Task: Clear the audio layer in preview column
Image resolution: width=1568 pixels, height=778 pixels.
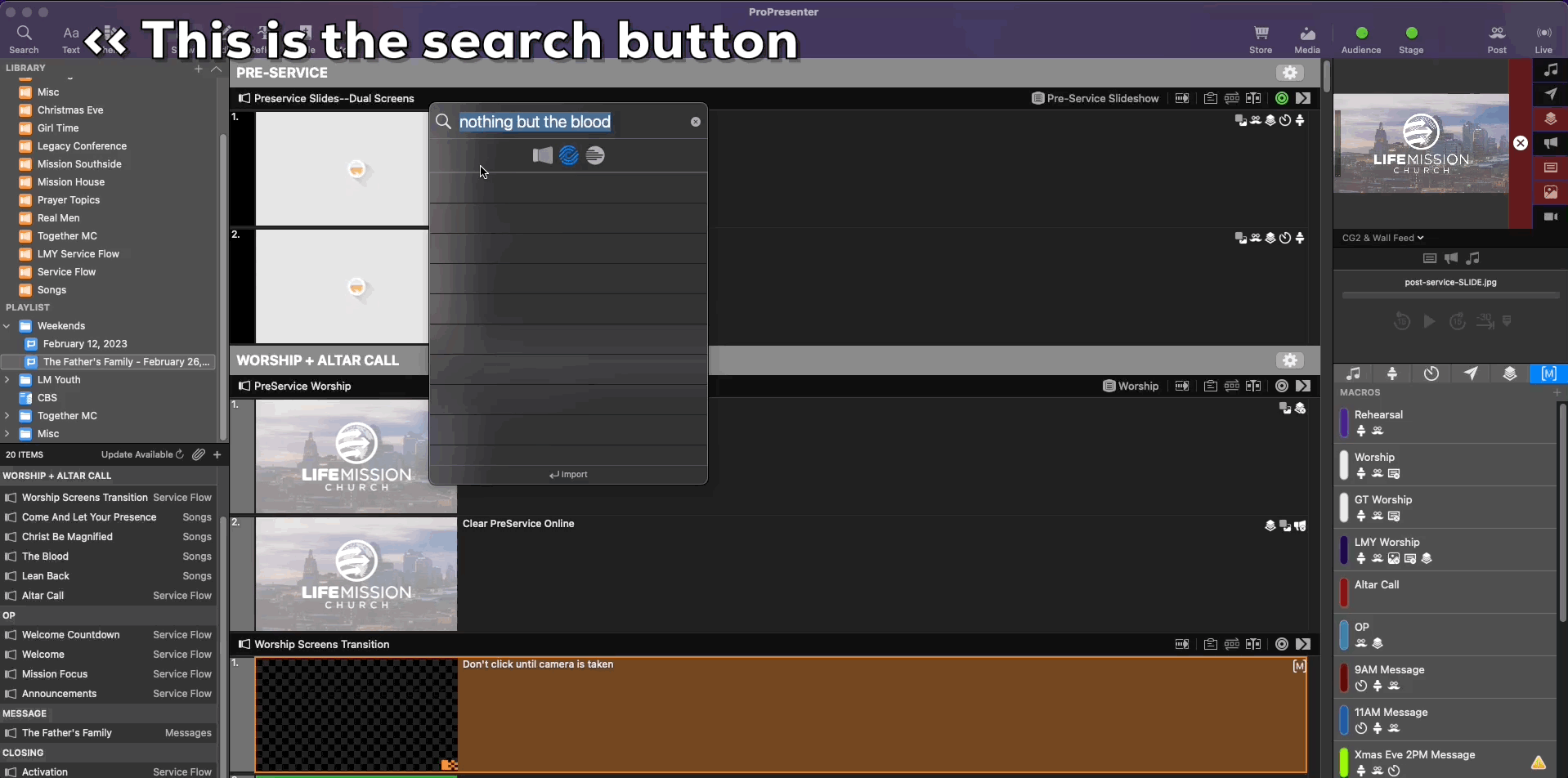Action: [1551, 70]
